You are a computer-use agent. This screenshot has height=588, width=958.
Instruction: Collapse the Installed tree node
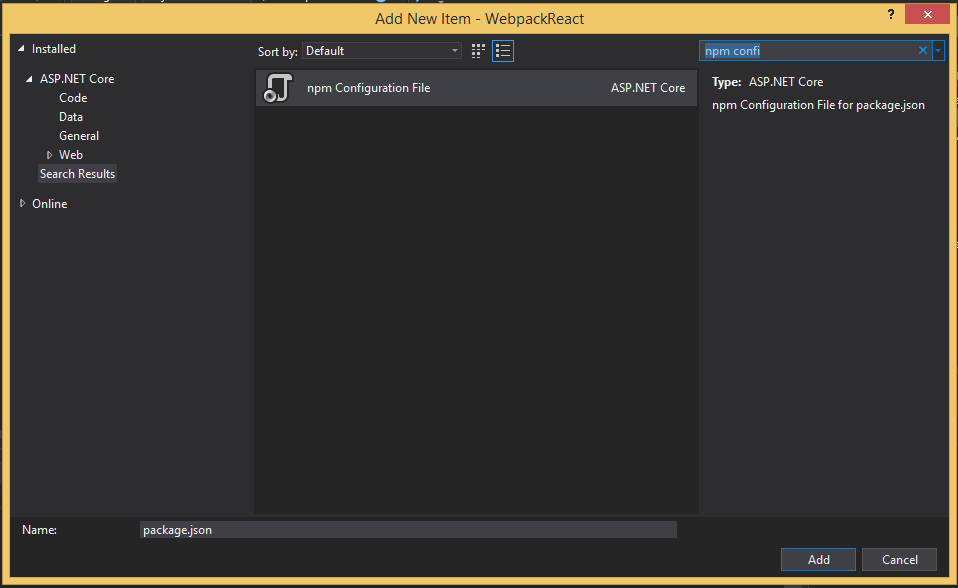21,48
